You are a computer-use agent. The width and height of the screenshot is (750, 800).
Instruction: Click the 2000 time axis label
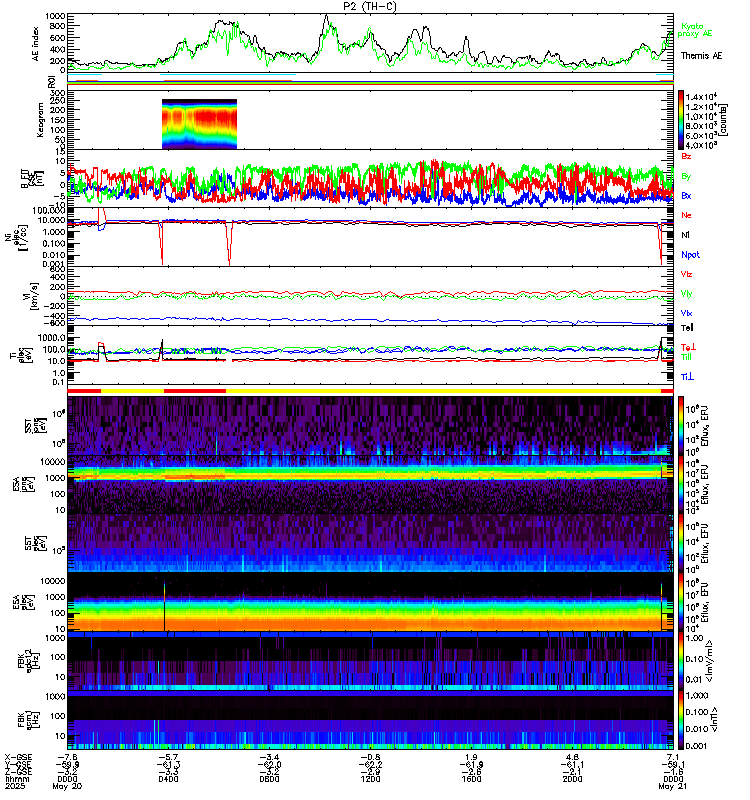(x=572, y=779)
